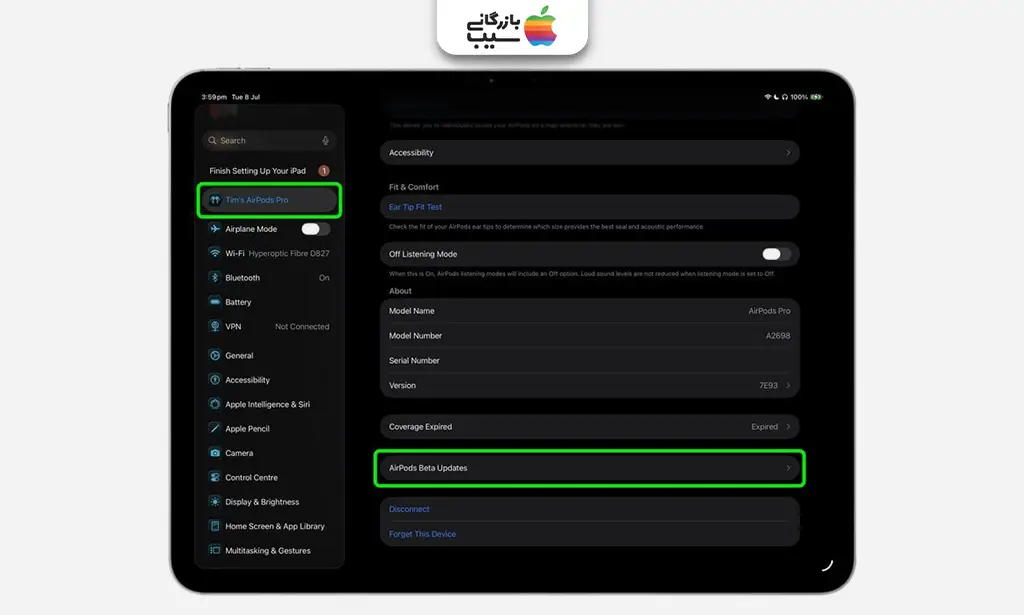Open Apple Pencil settings in sidebar
This screenshot has height=615, width=1024.
(x=269, y=428)
